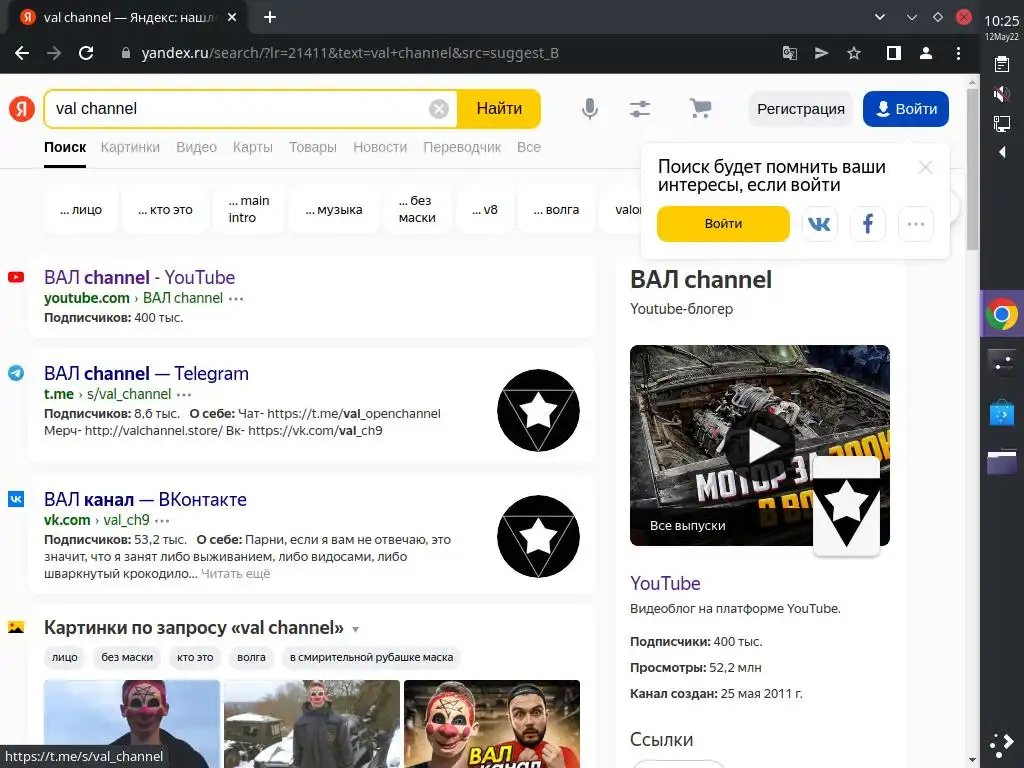This screenshot has height=768, width=1024.
Task: Open Chrome three-dot menu
Action: tap(958, 53)
